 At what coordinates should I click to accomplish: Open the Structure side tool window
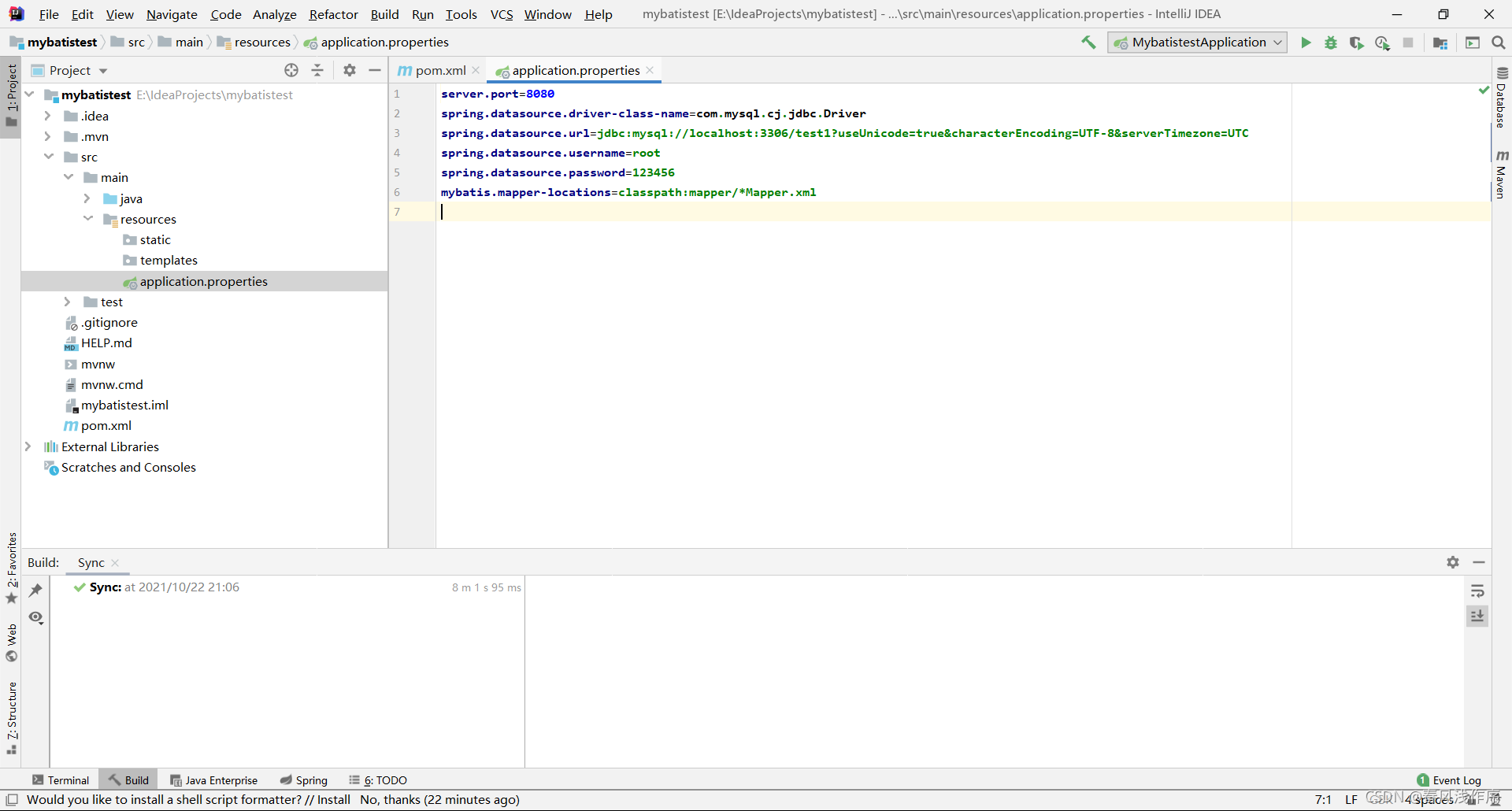11,718
